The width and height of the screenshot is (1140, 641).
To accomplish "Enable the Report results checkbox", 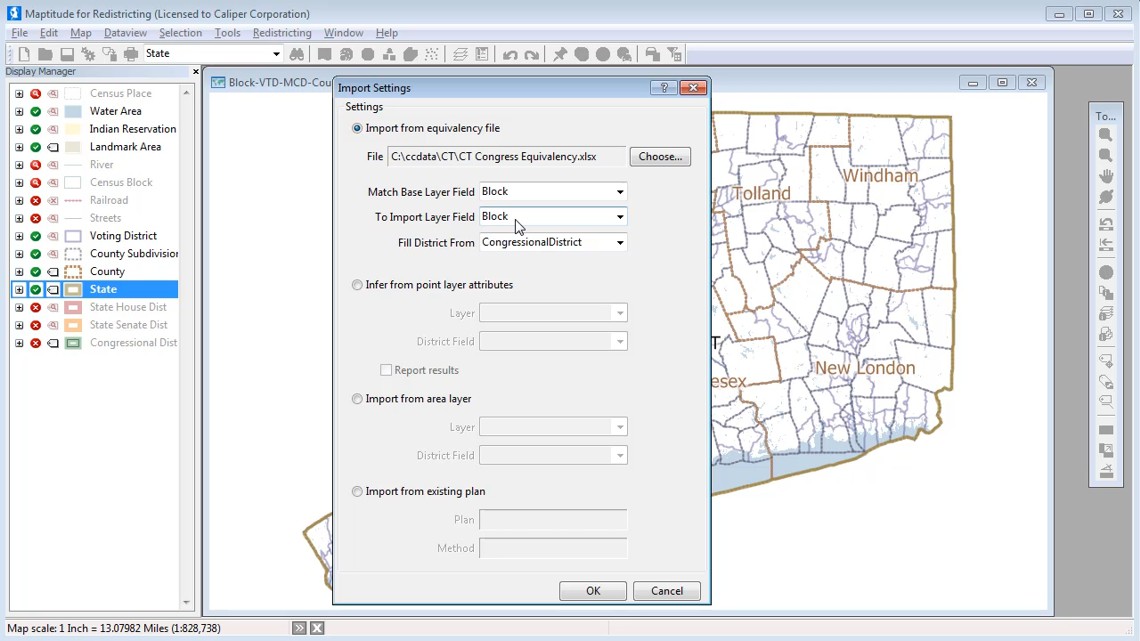I will coord(386,370).
